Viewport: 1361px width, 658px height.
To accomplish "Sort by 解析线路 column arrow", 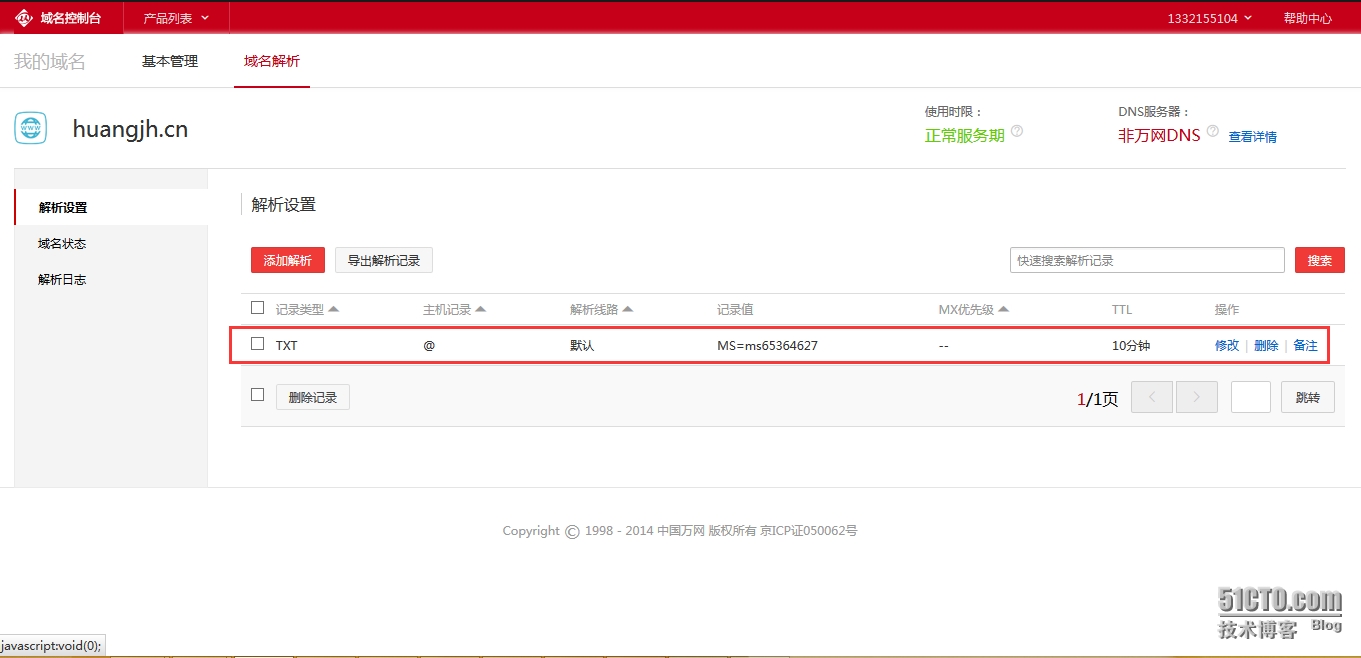I will point(628,310).
